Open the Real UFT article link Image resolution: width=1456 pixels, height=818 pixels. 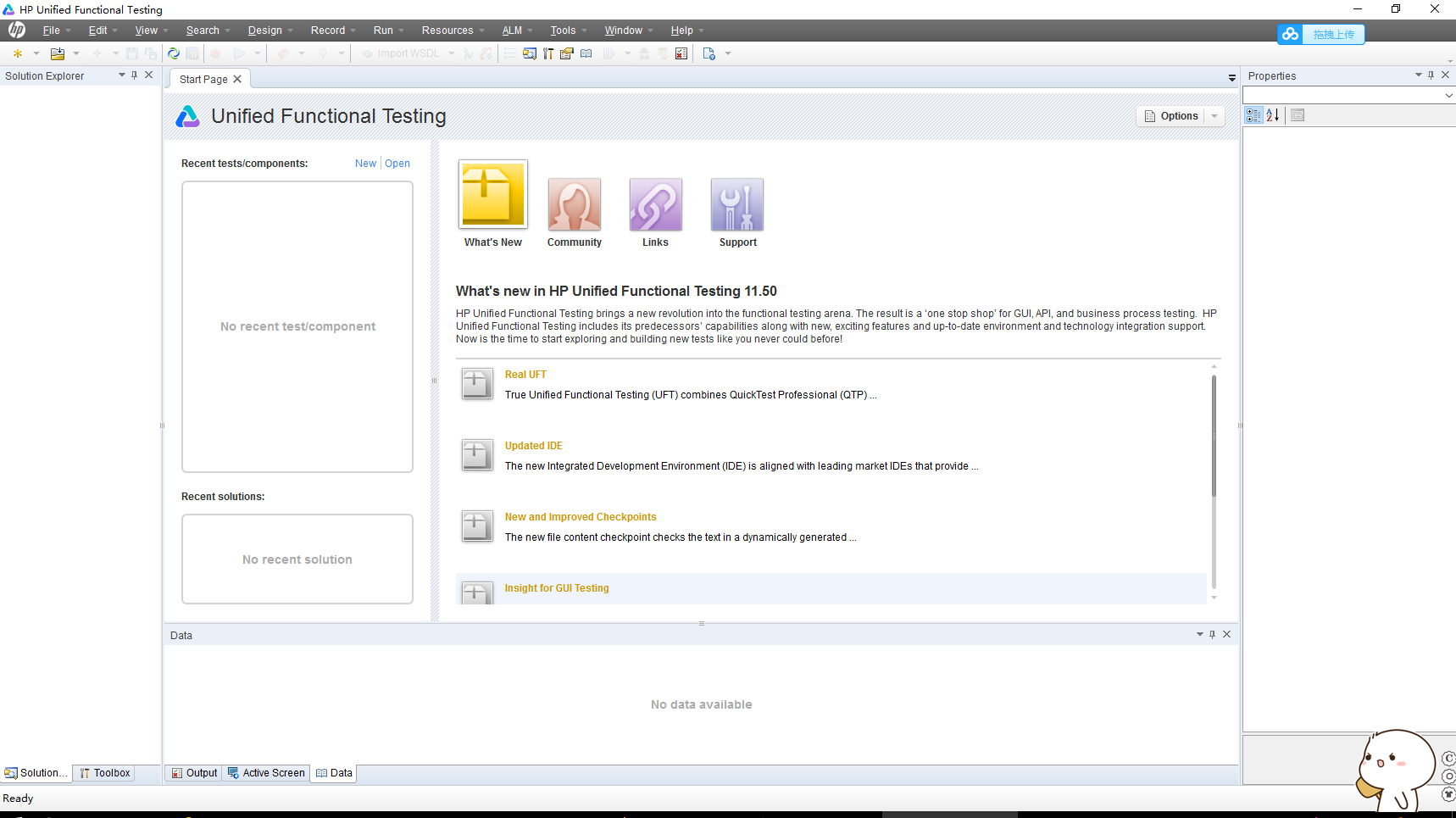pyautogui.click(x=525, y=375)
